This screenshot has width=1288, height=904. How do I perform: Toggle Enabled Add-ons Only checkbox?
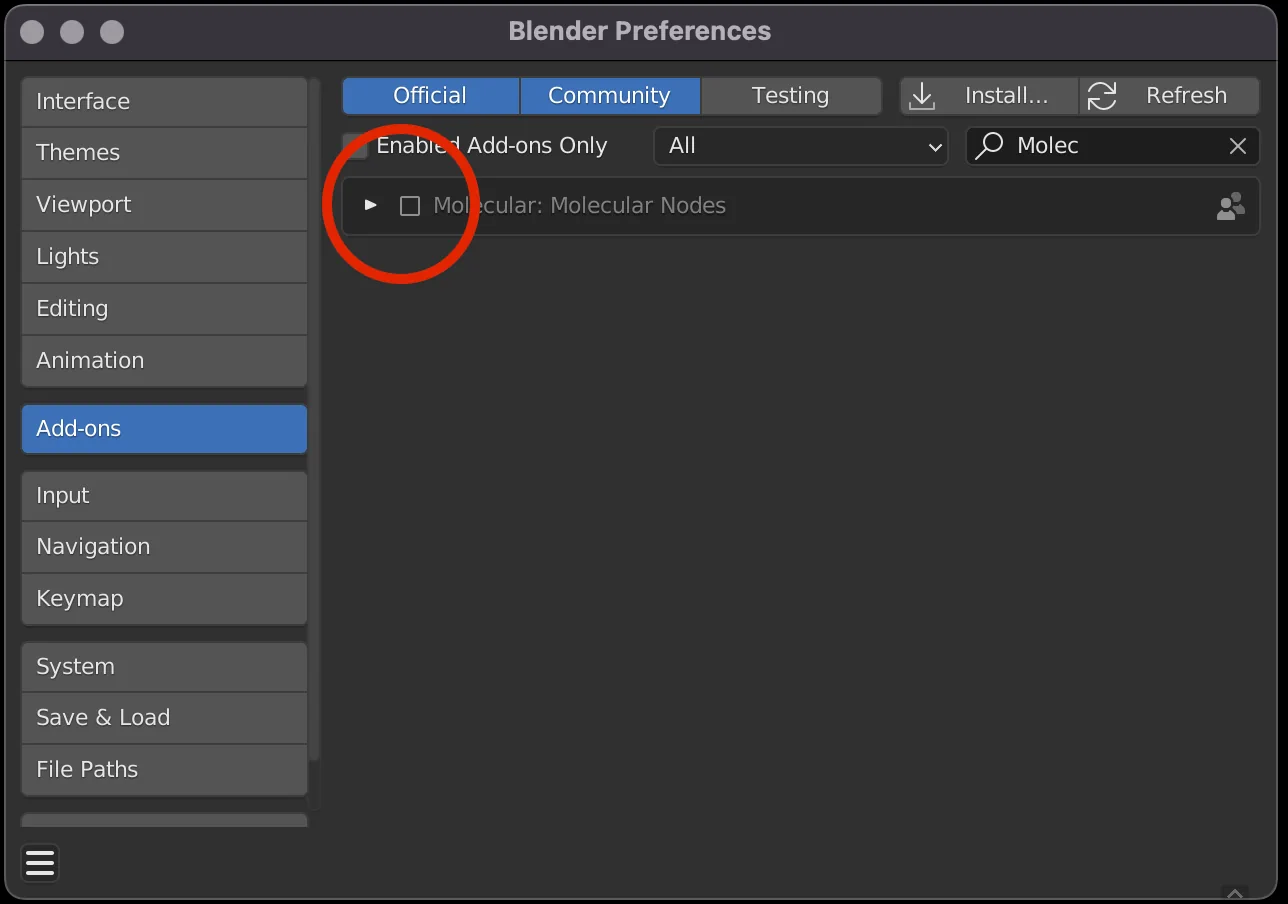(354, 146)
